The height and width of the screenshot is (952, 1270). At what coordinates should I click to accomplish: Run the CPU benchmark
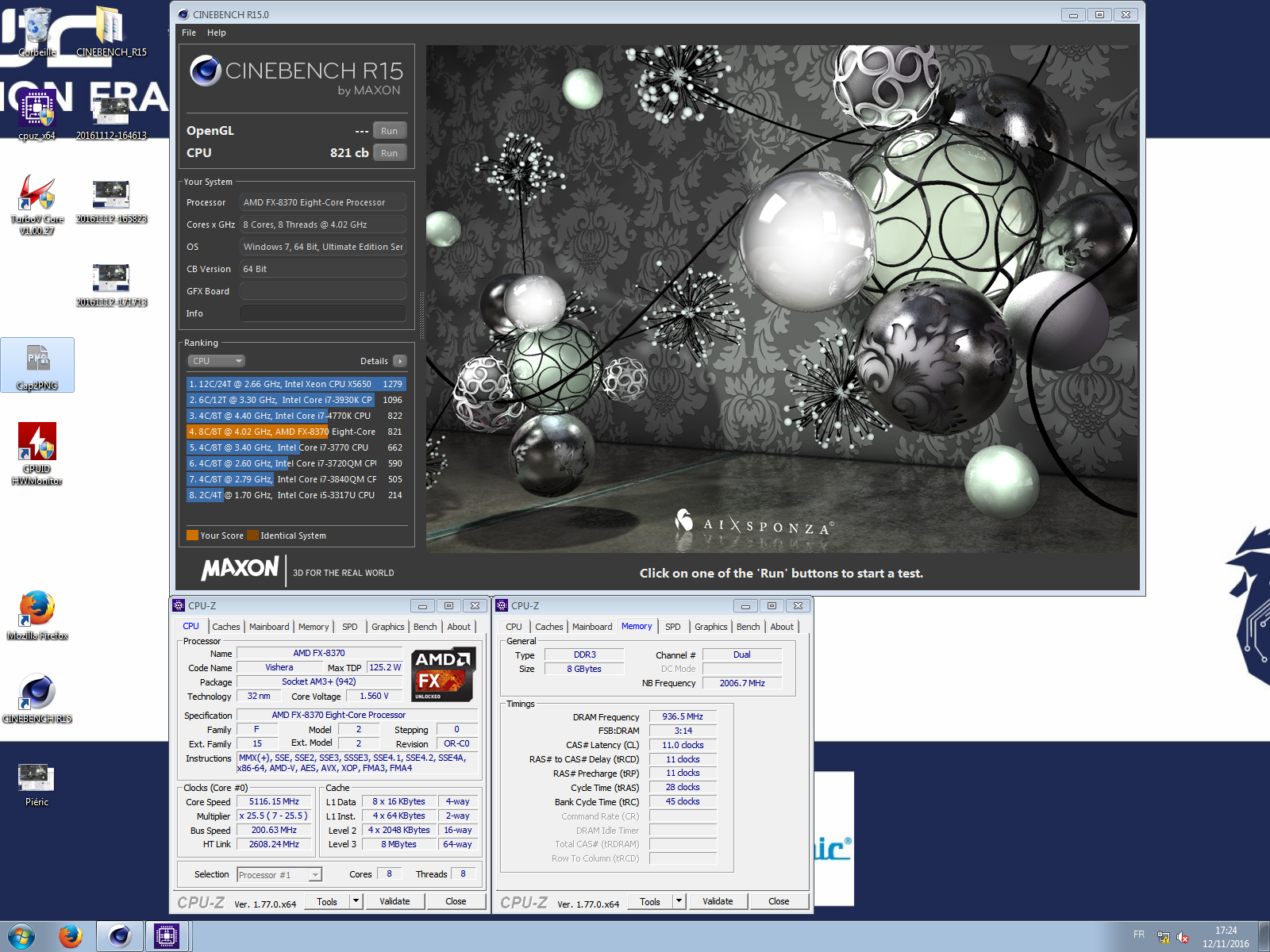(x=390, y=153)
